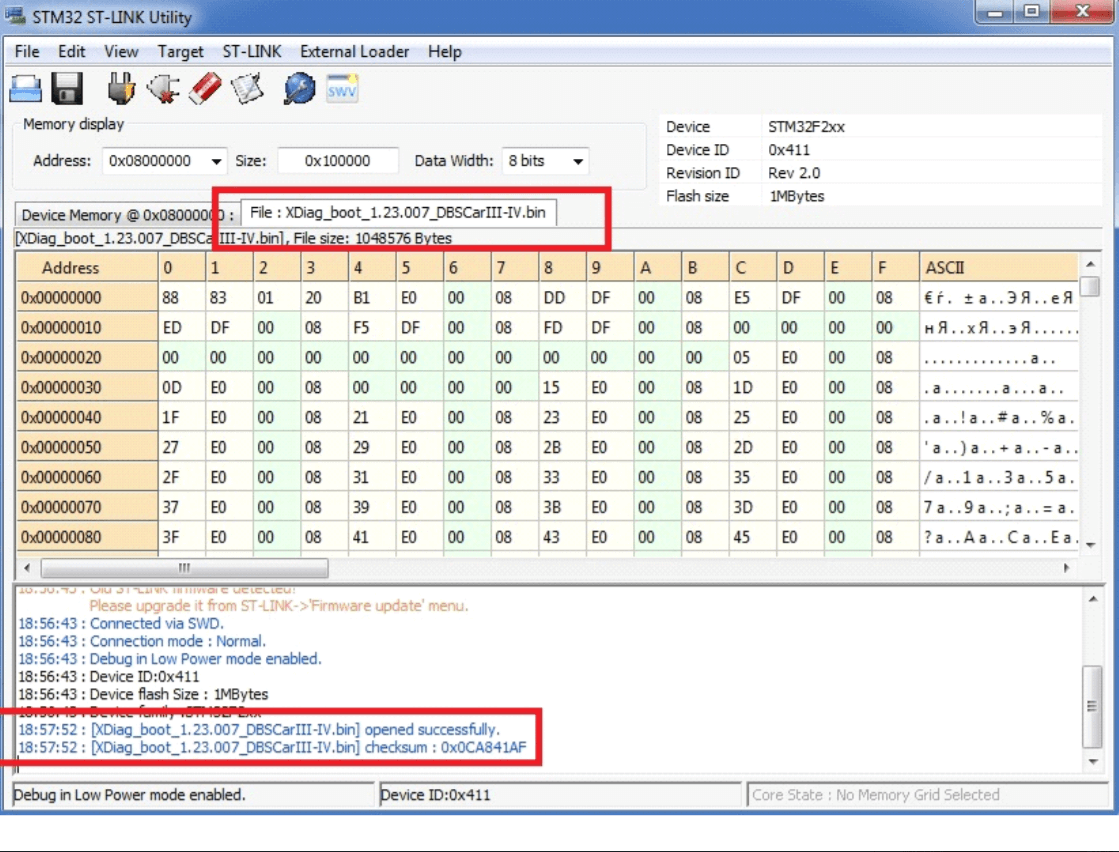
Task: Click the globe with wrench toolbar icon
Action: click(299, 88)
